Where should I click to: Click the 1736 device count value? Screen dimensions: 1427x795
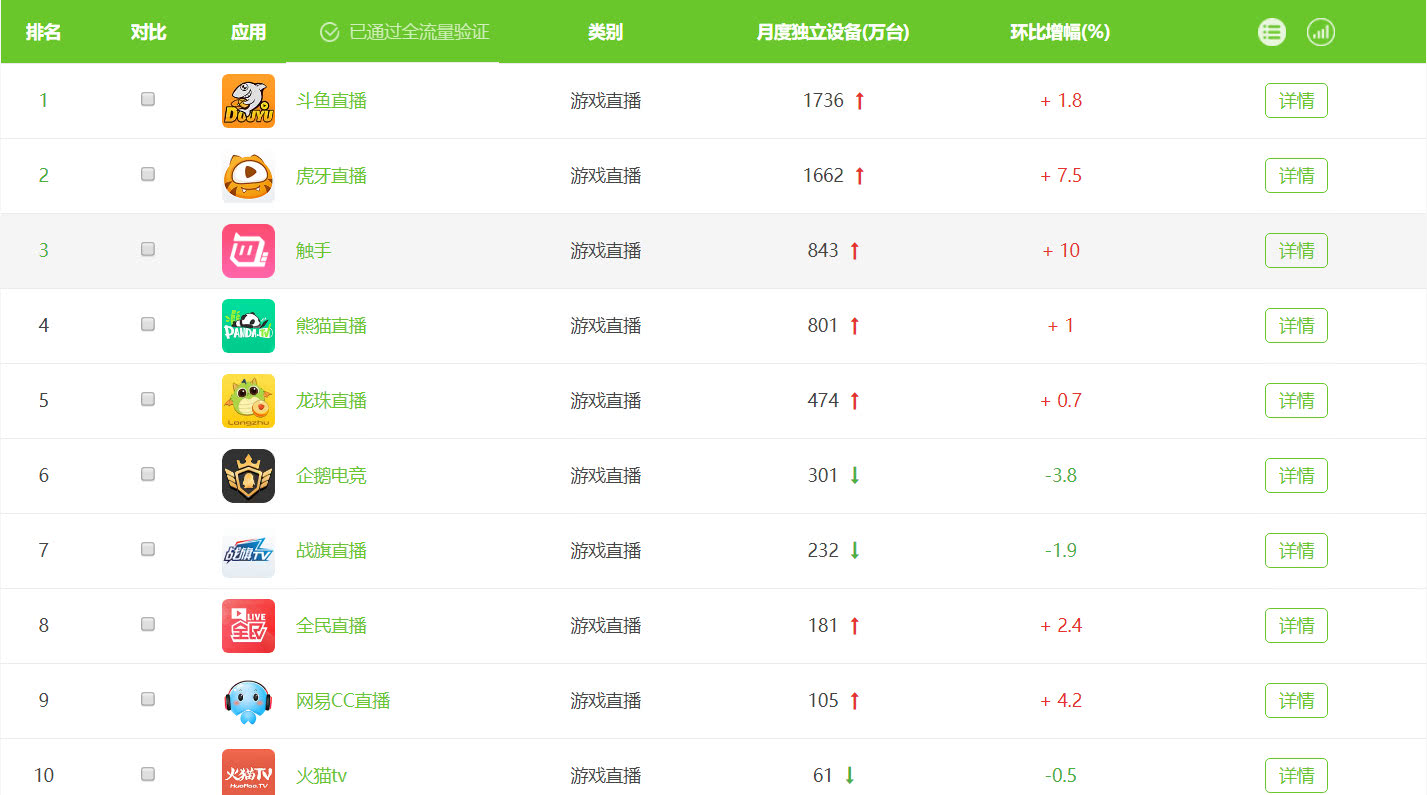coord(823,101)
